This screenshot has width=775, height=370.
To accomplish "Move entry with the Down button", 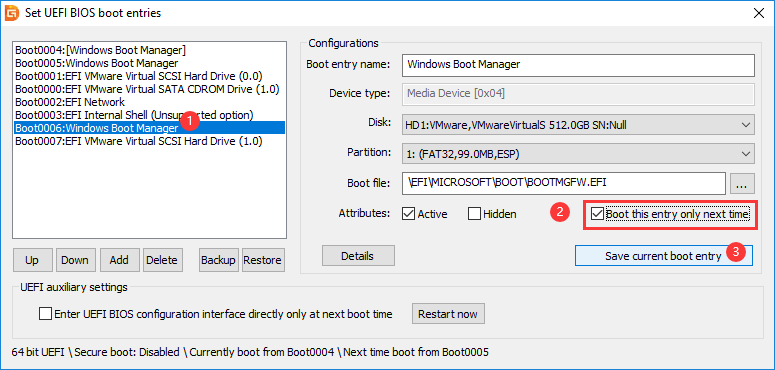I will pyautogui.click(x=75, y=260).
